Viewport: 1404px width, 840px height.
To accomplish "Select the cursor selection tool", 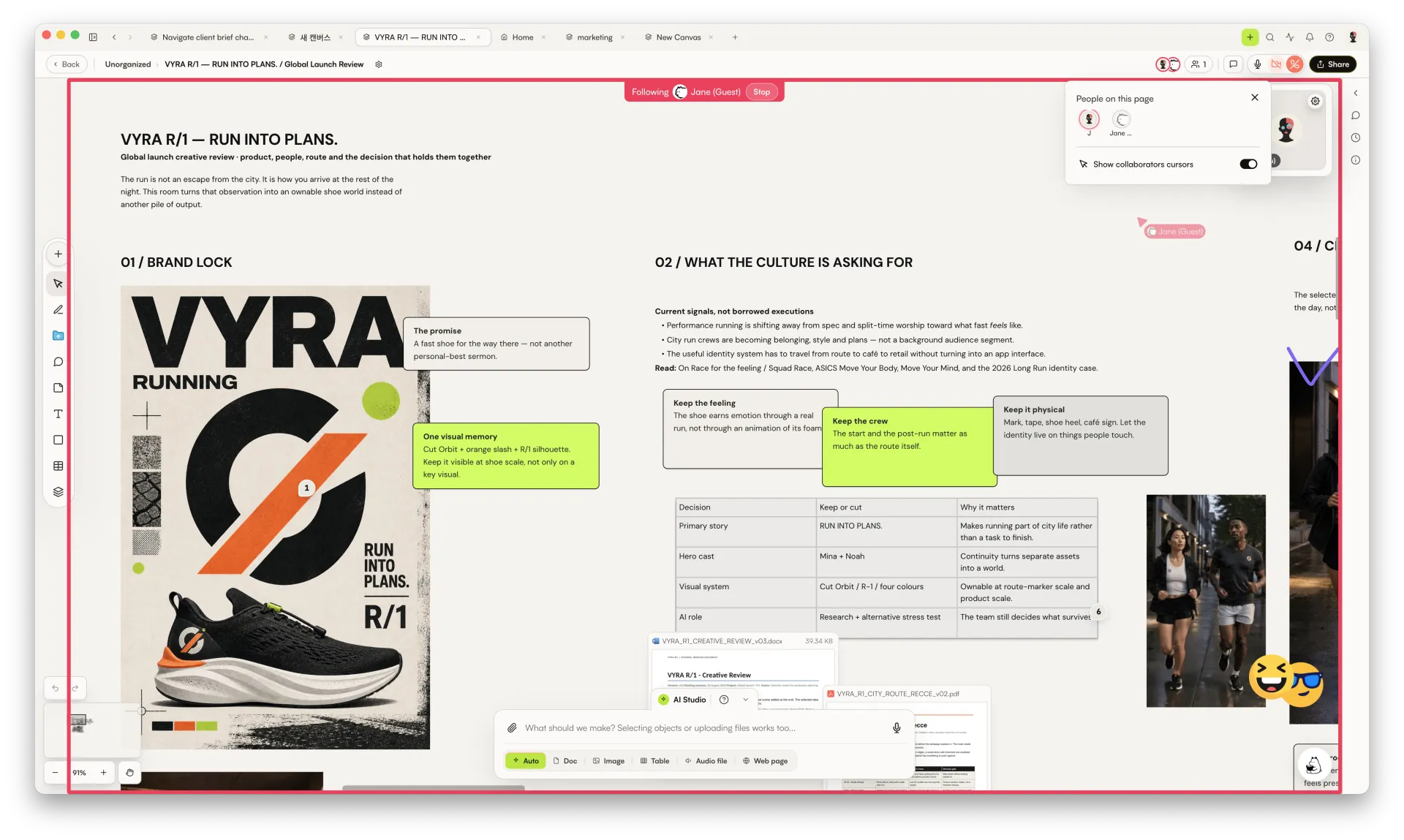I will click(x=58, y=284).
